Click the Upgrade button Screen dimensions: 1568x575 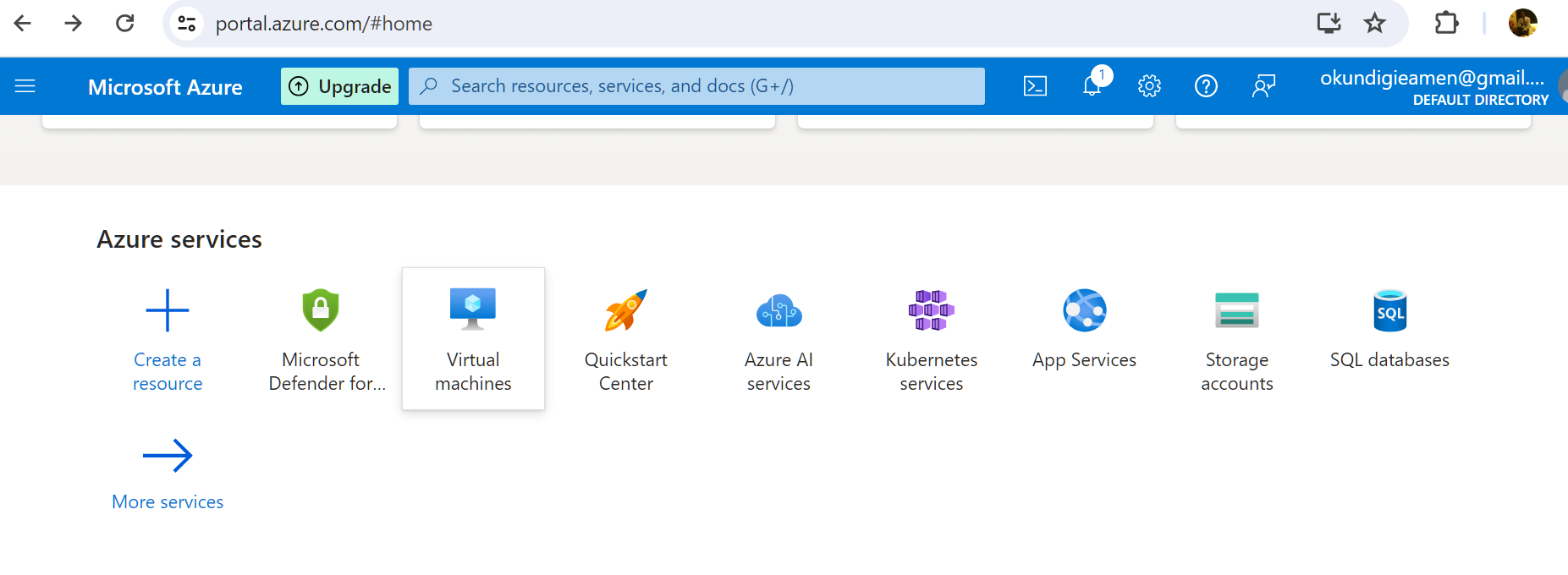(x=339, y=86)
